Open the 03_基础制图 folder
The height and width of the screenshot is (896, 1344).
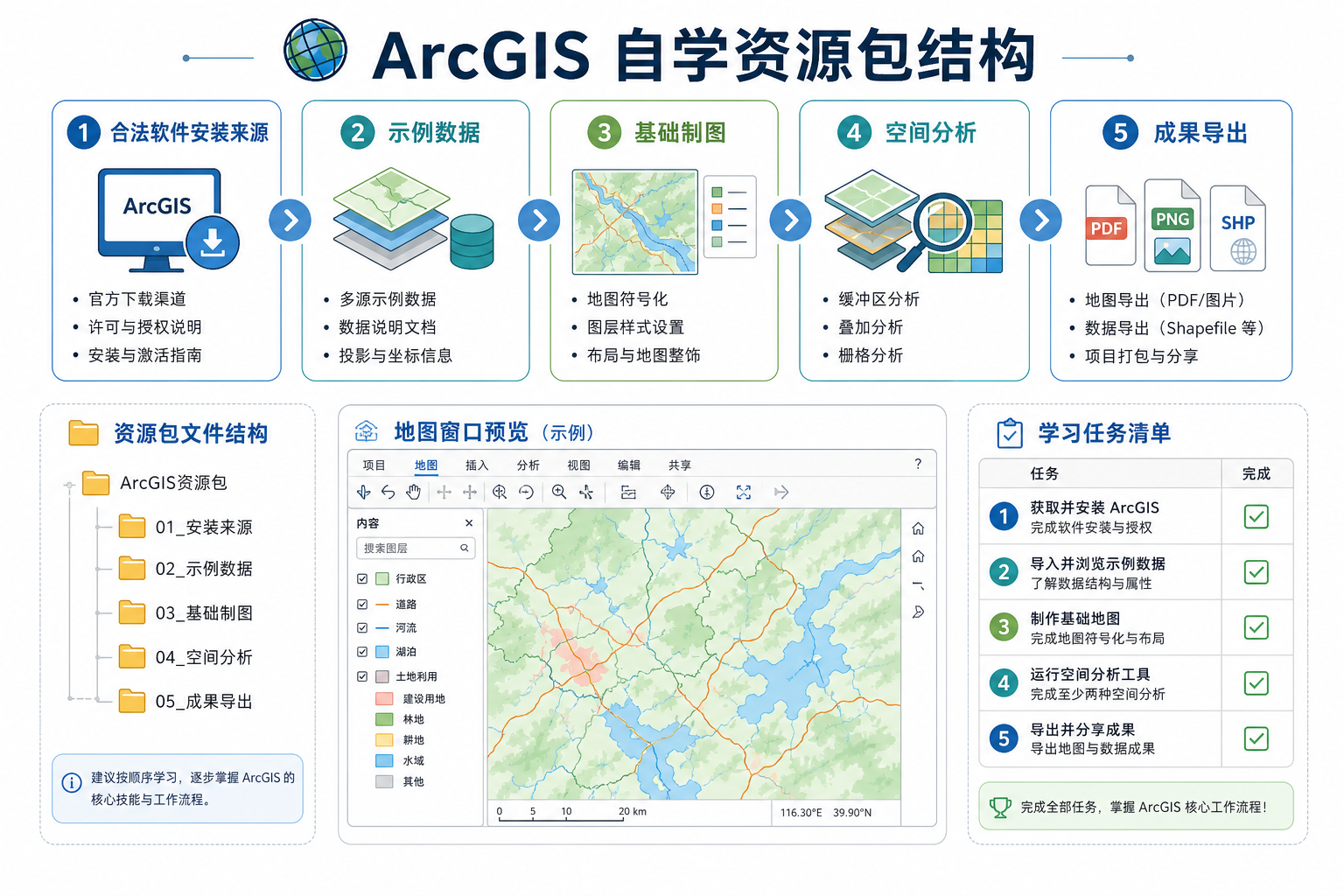click(x=186, y=612)
